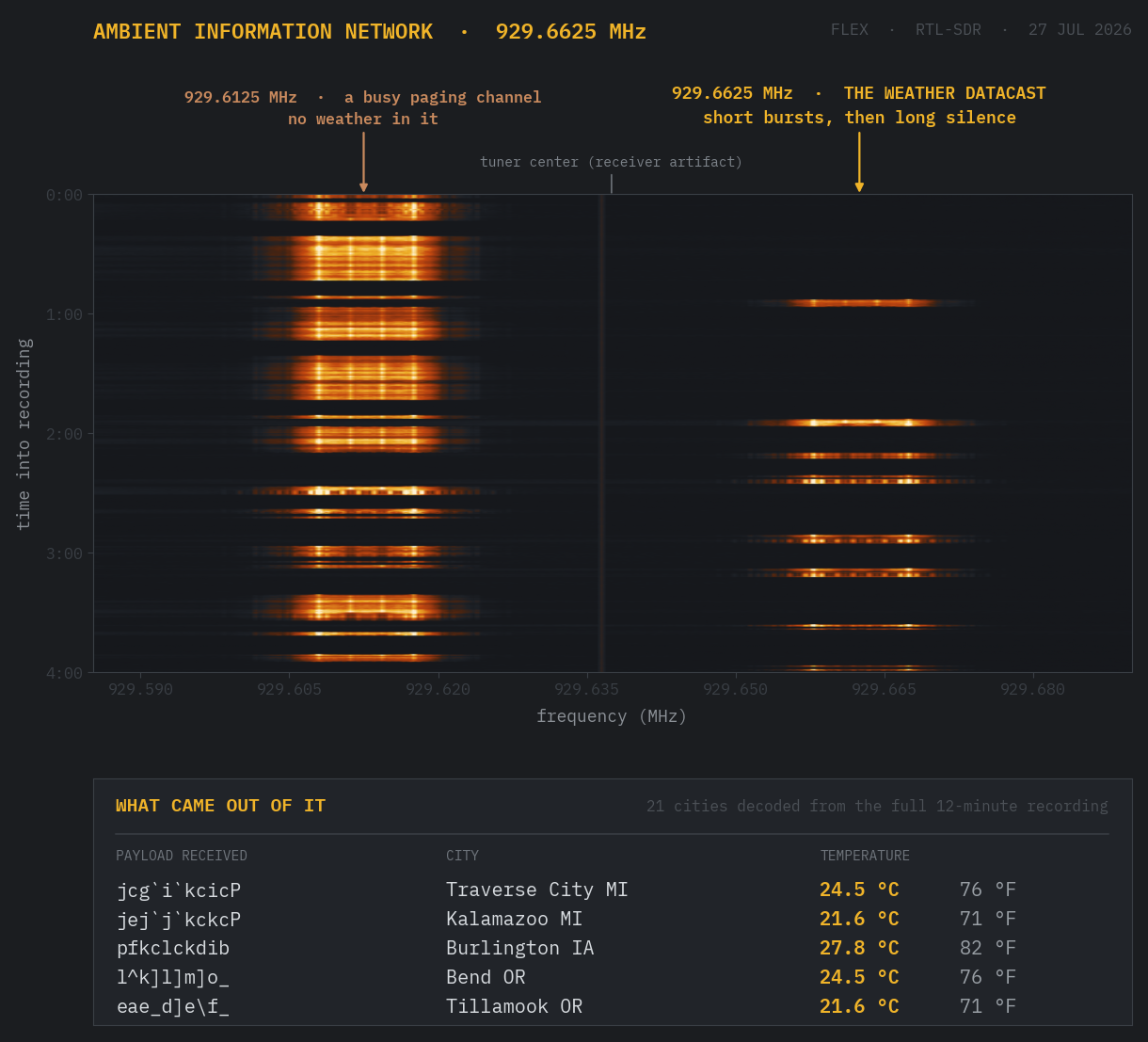Click the tuner center artifact label
This screenshot has width=1148, height=1042.
coord(611,162)
